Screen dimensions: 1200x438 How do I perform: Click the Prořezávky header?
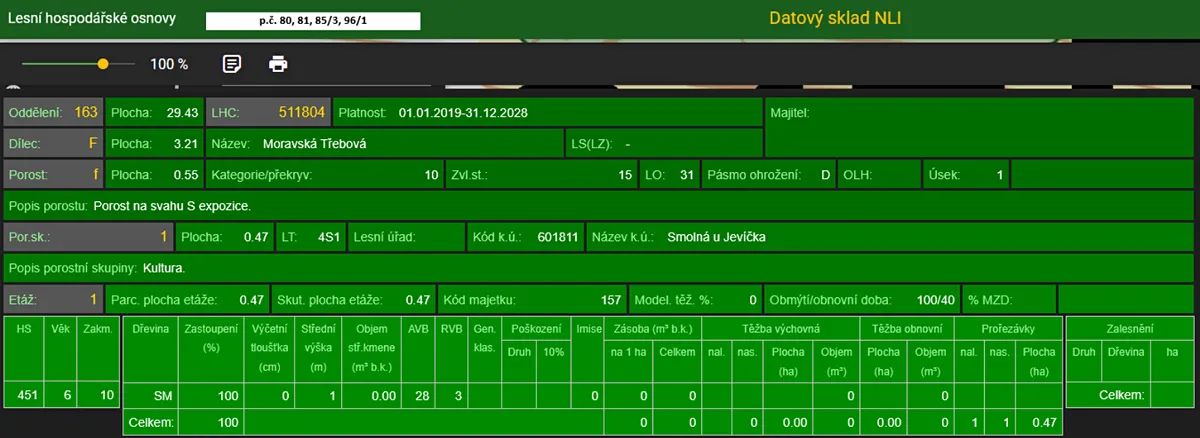[1008, 327]
